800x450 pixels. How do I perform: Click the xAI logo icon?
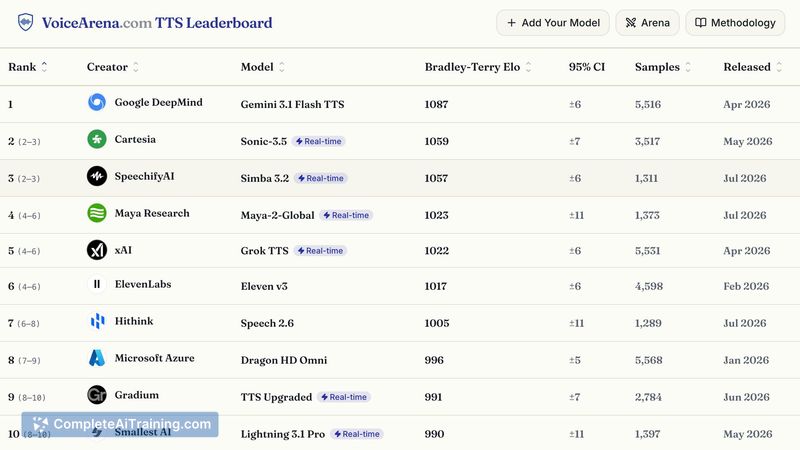pos(97,250)
